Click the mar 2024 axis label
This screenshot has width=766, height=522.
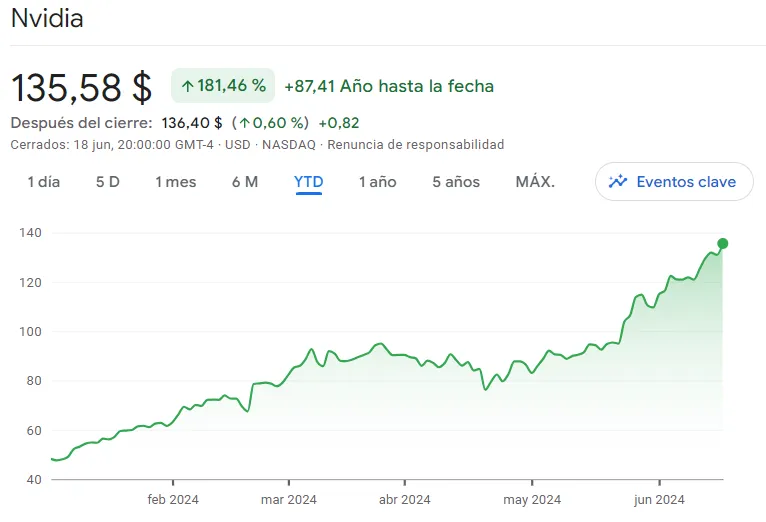(289, 500)
